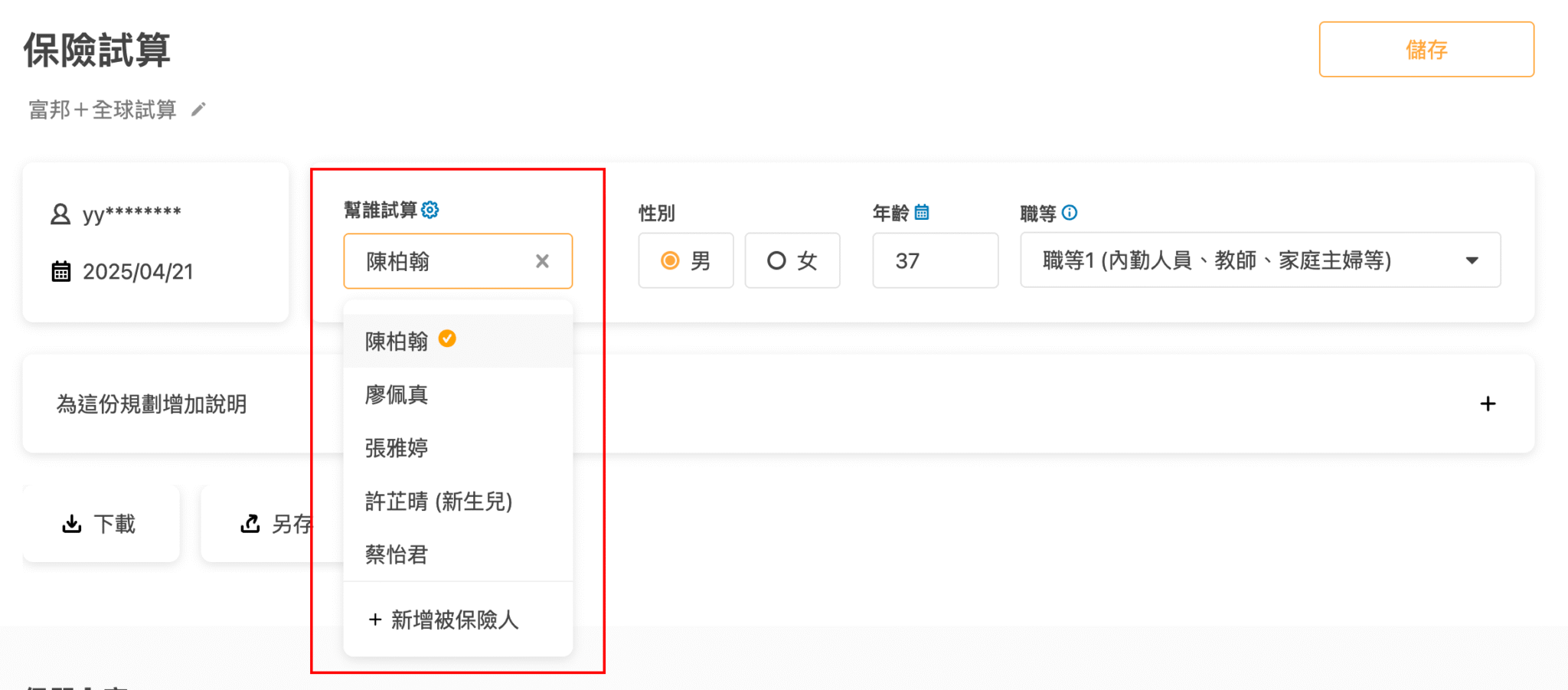Open the calendar icon next to 年齡
This screenshot has height=690, width=1568.
click(x=923, y=212)
